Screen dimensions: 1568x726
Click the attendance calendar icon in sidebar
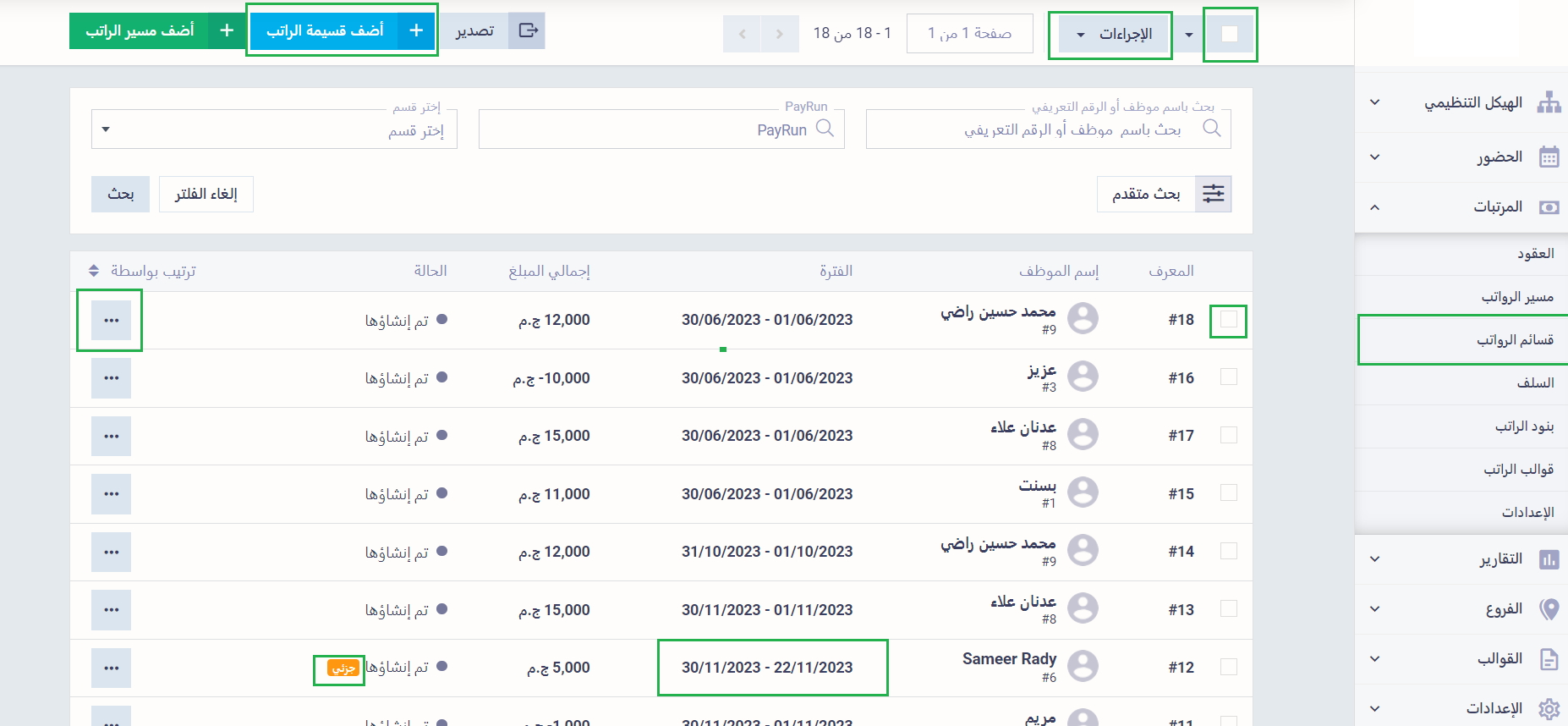click(x=1549, y=157)
